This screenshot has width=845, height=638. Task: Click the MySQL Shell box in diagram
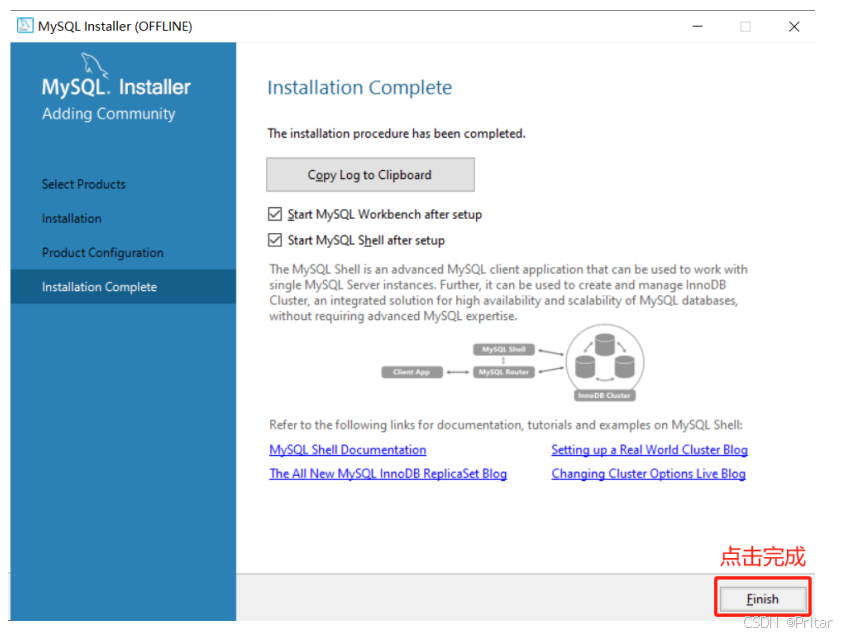coord(504,350)
